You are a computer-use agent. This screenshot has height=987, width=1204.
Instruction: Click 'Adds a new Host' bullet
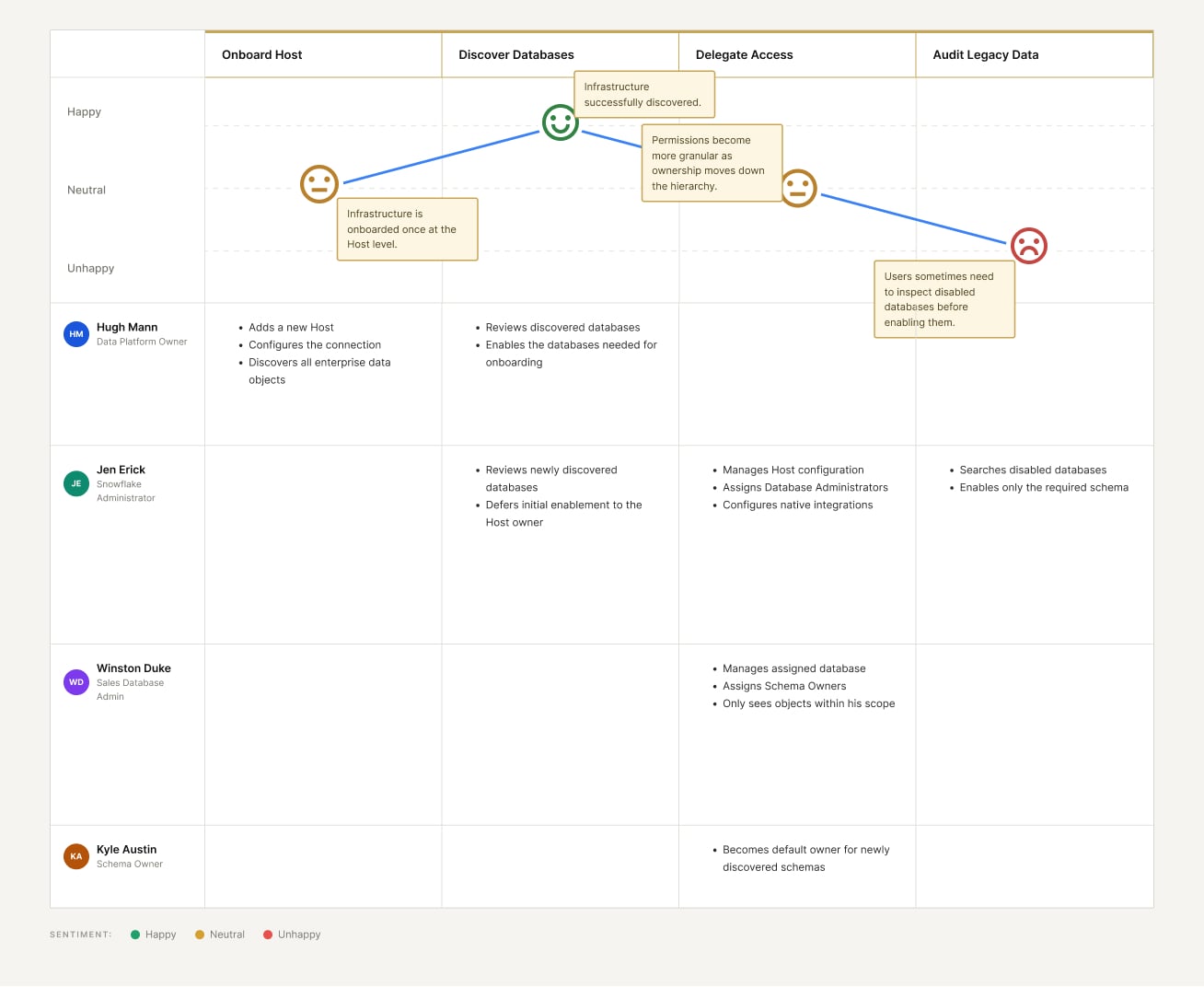(291, 327)
